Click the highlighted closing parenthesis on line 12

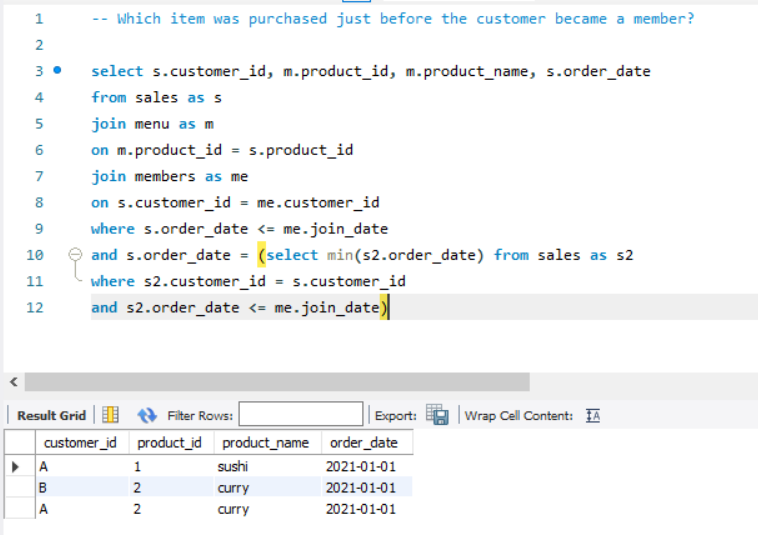click(384, 307)
